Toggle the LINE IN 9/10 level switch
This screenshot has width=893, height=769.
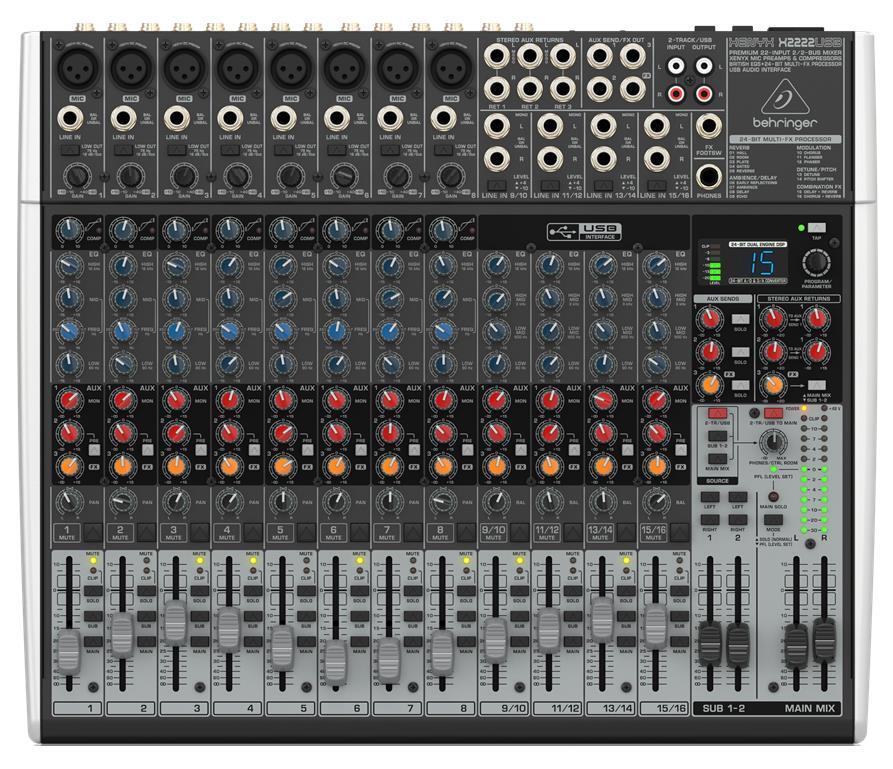tap(497, 185)
